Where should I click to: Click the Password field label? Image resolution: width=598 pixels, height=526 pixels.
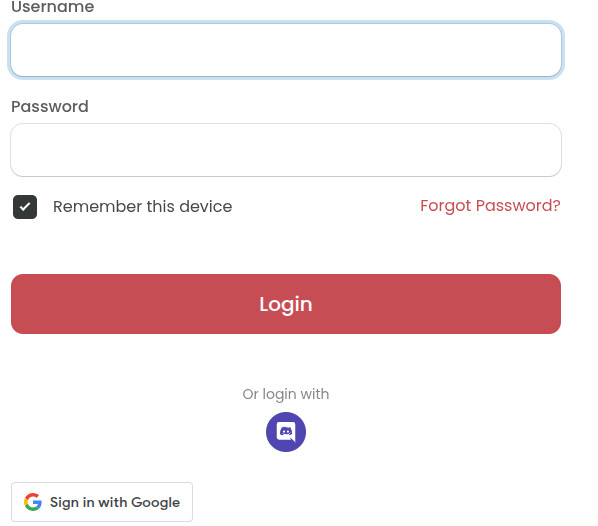(50, 106)
